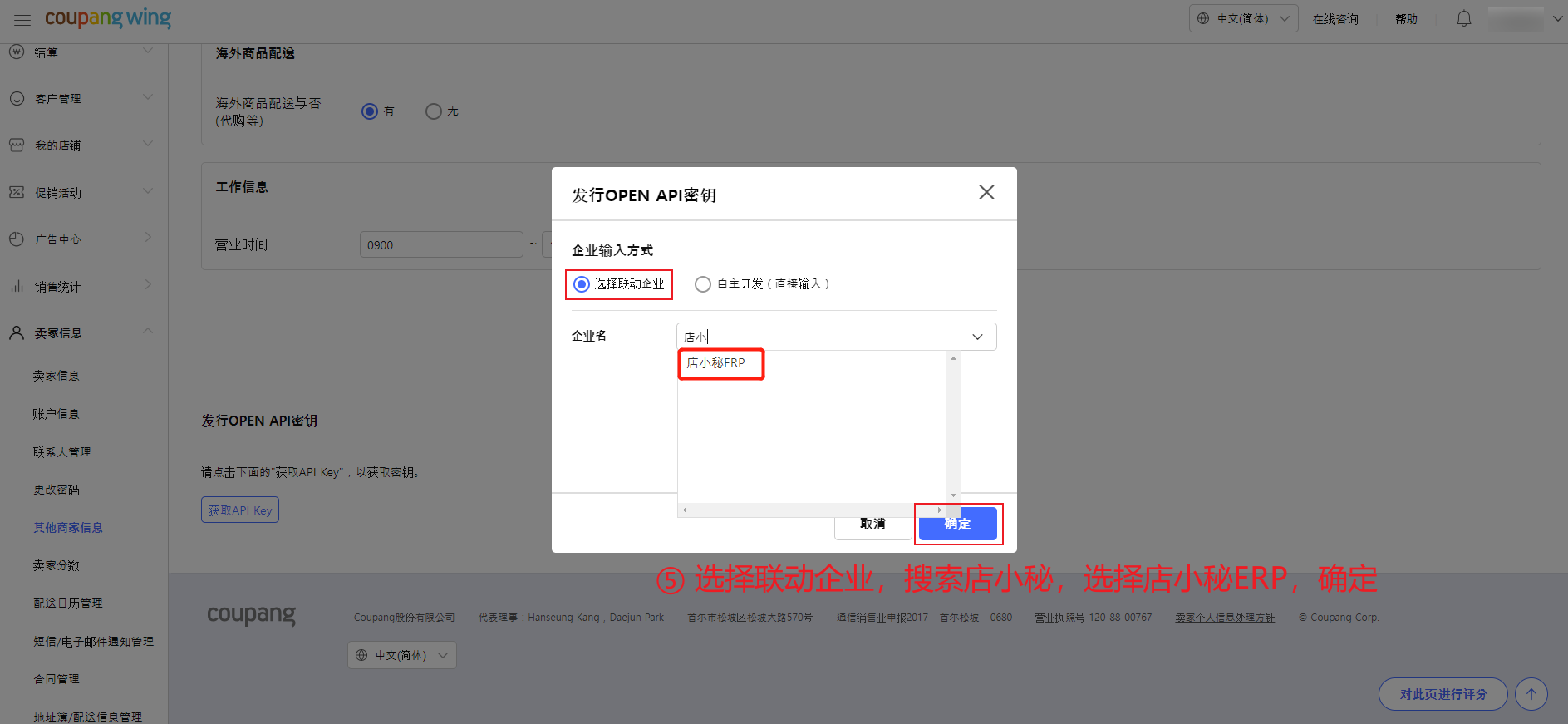Click the seller info (卖家信息) person icon
The width and height of the screenshot is (1568, 724).
click(x=17, y=332)
